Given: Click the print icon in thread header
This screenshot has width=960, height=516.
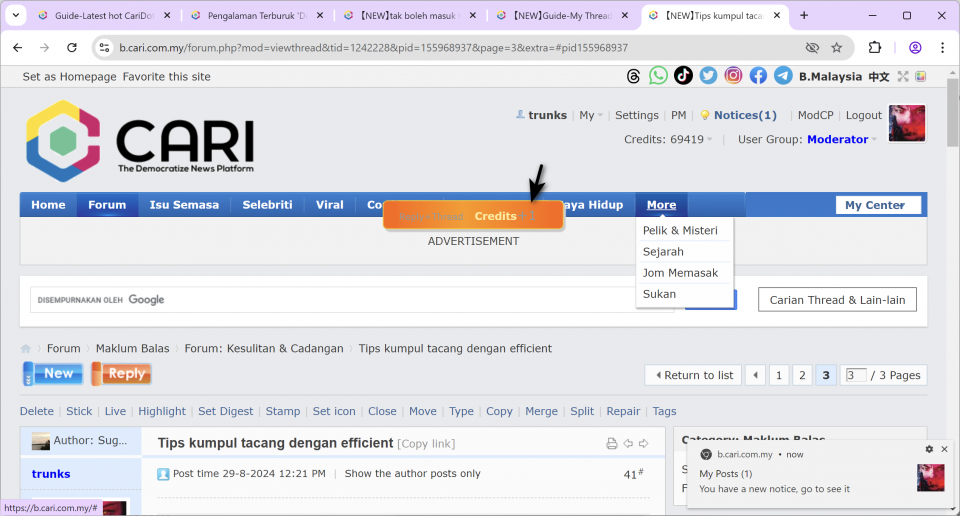Looking at the screenshot, I should (612, 444).
